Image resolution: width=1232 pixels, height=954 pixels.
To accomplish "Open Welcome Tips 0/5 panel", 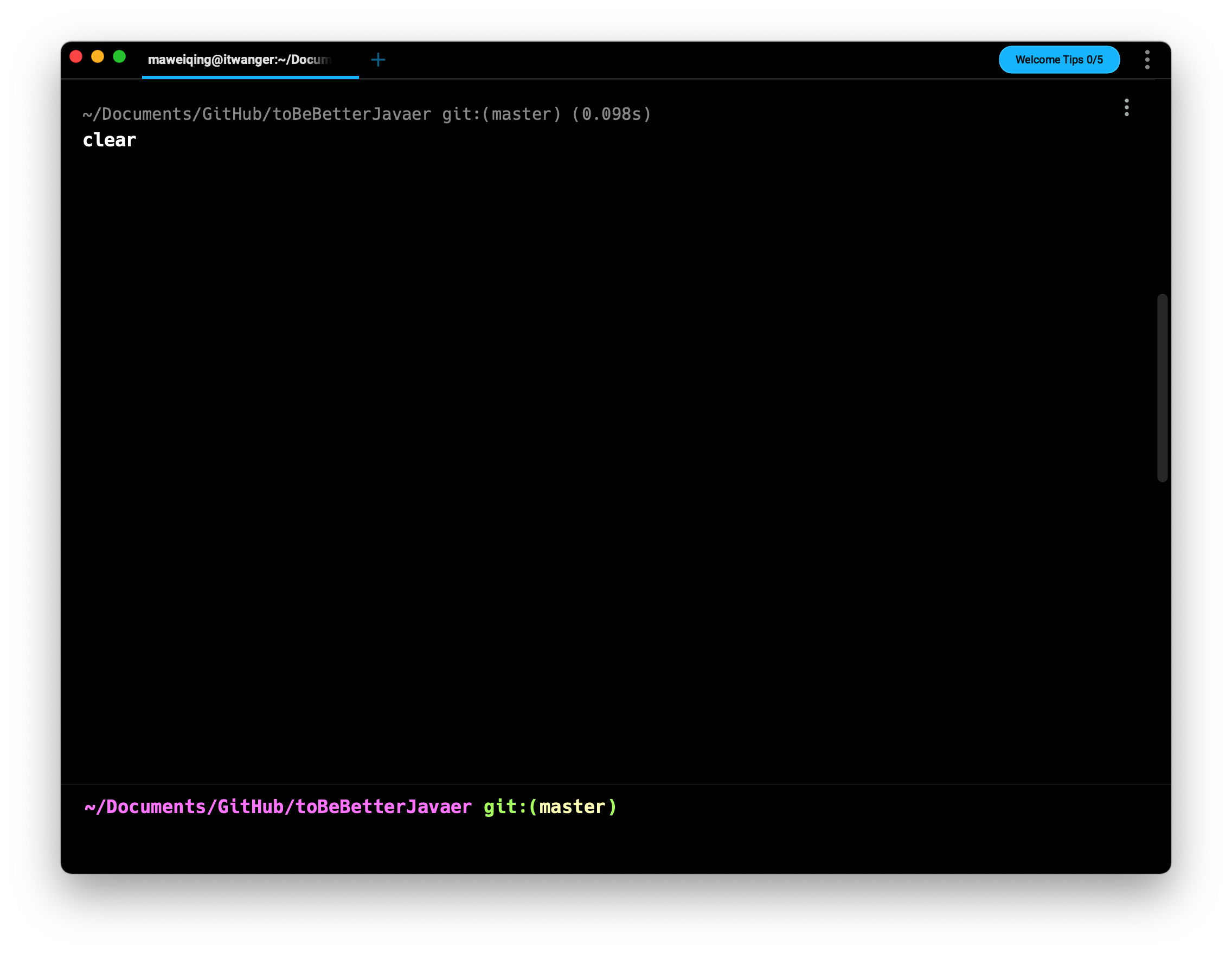I will point(1058,60).
